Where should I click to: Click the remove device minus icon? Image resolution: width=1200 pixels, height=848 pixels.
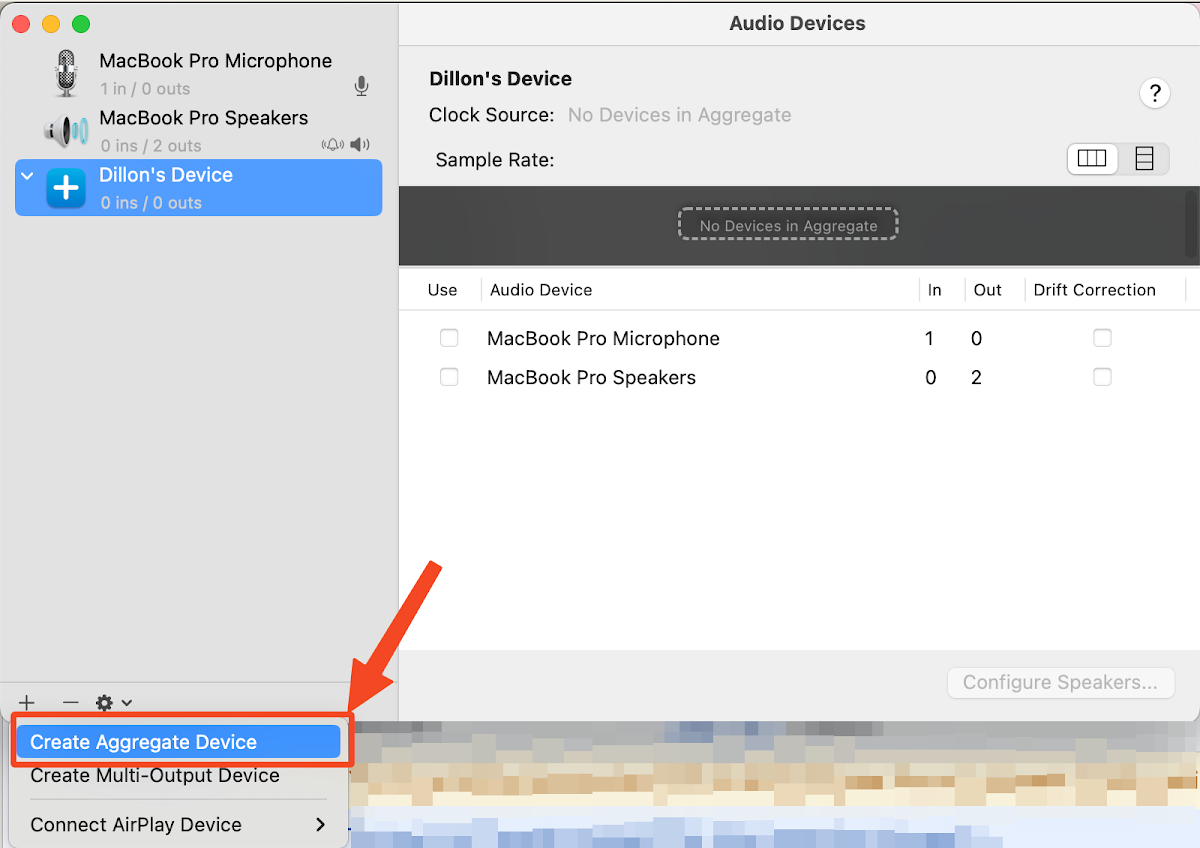pos(69,703)
